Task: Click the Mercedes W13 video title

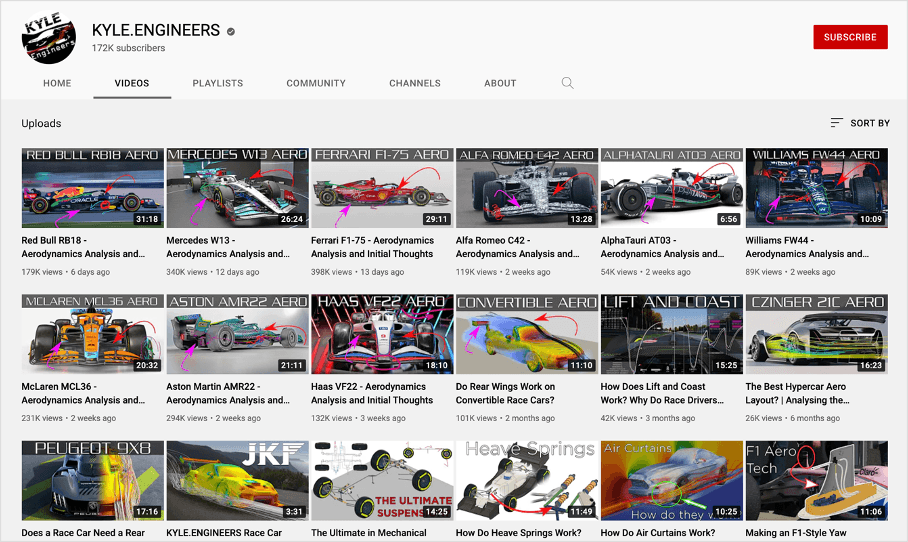Action: 228,247
